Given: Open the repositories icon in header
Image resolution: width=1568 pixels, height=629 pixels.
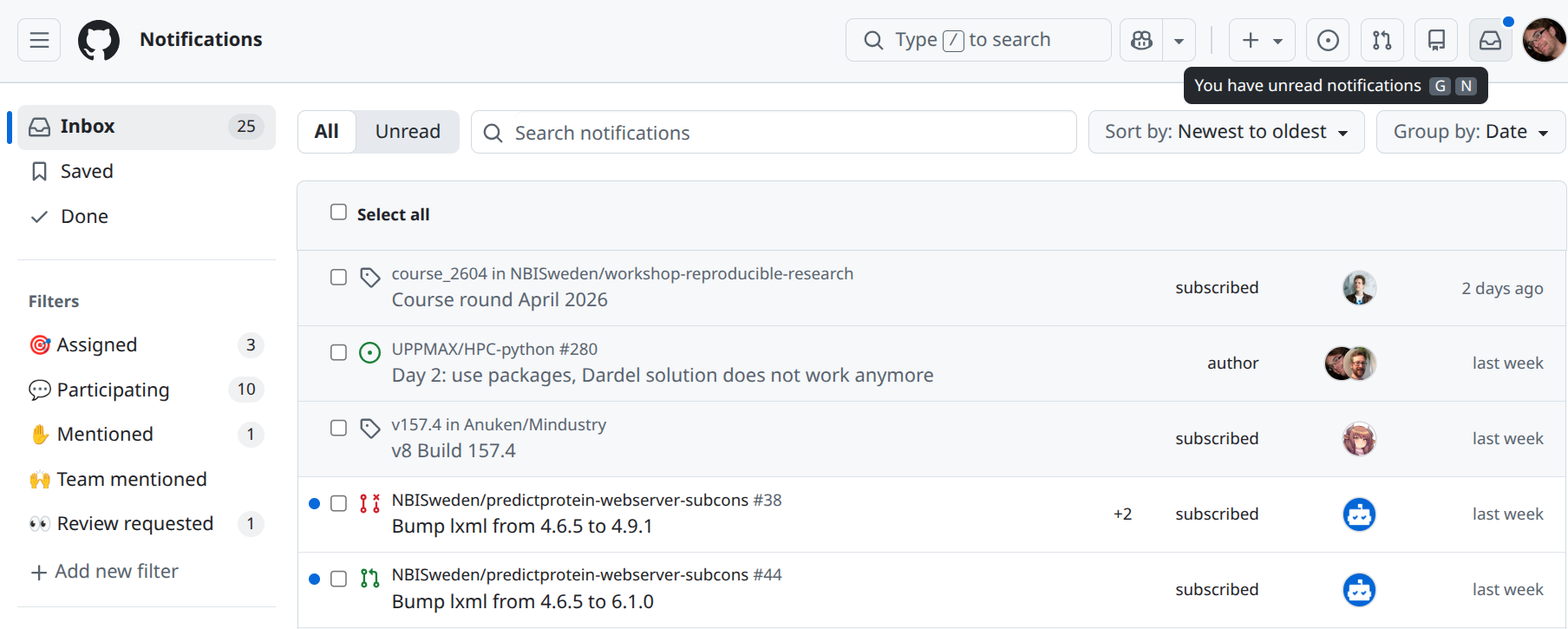Looking at the screenshot, I should [x=1436, y=40].
